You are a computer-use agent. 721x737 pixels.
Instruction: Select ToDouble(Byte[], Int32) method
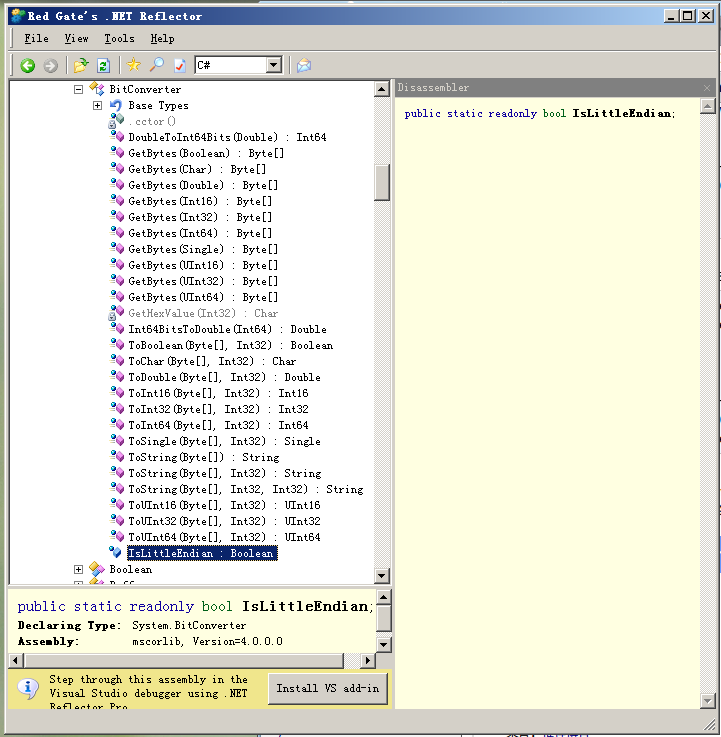pos(224,377)
